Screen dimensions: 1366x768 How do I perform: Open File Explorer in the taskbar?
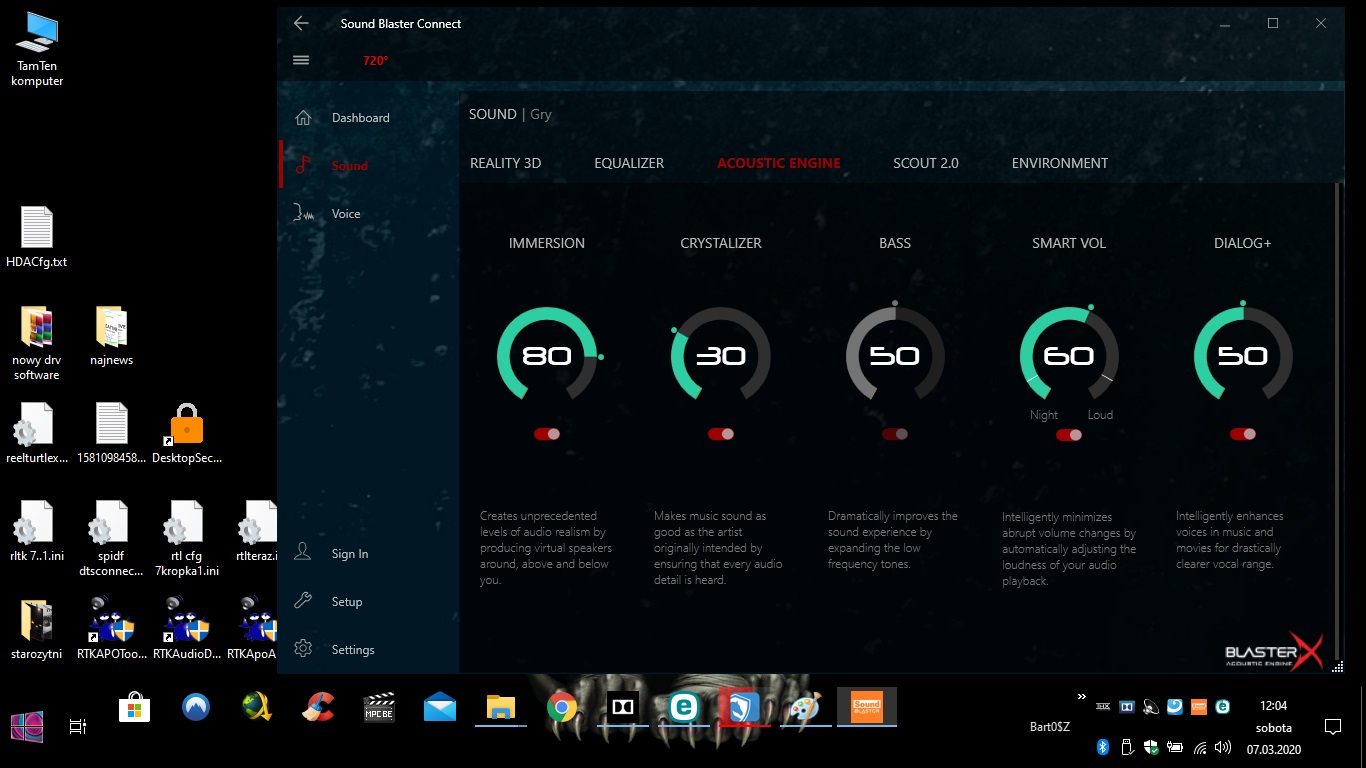[x=500, y=707]
